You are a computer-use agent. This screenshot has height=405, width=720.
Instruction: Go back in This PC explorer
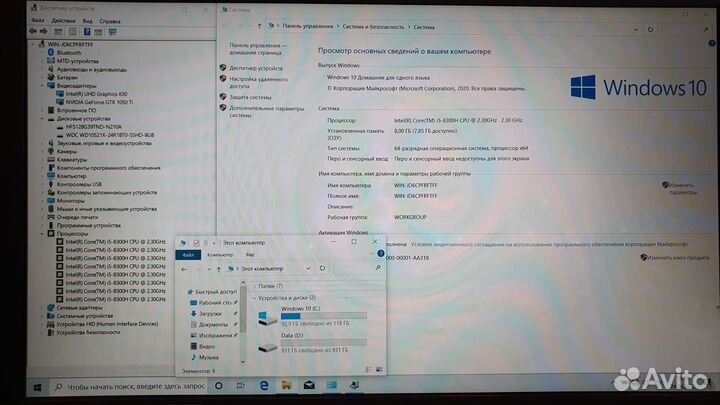[x=184, y=269]
